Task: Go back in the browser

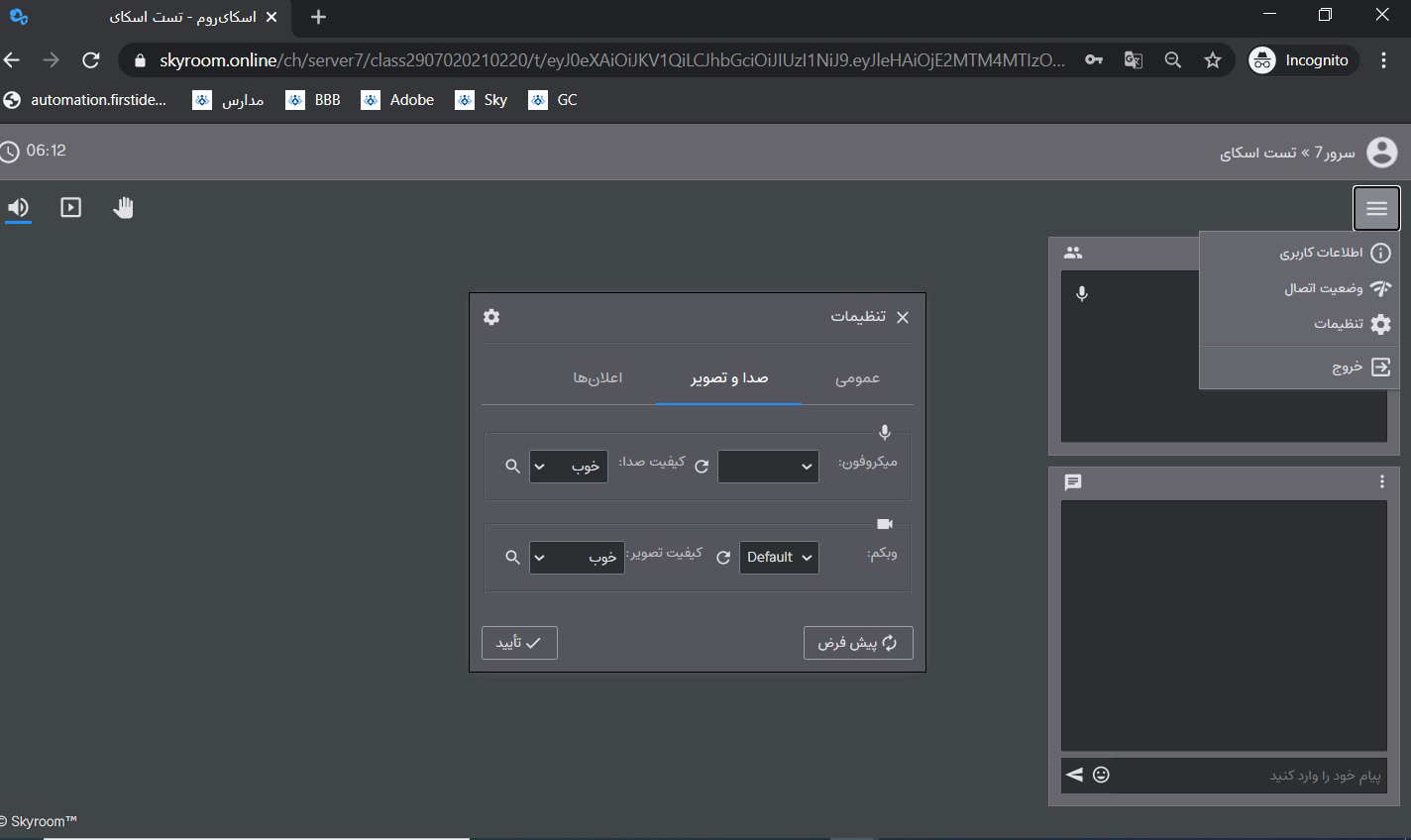Action: (12, 60)
